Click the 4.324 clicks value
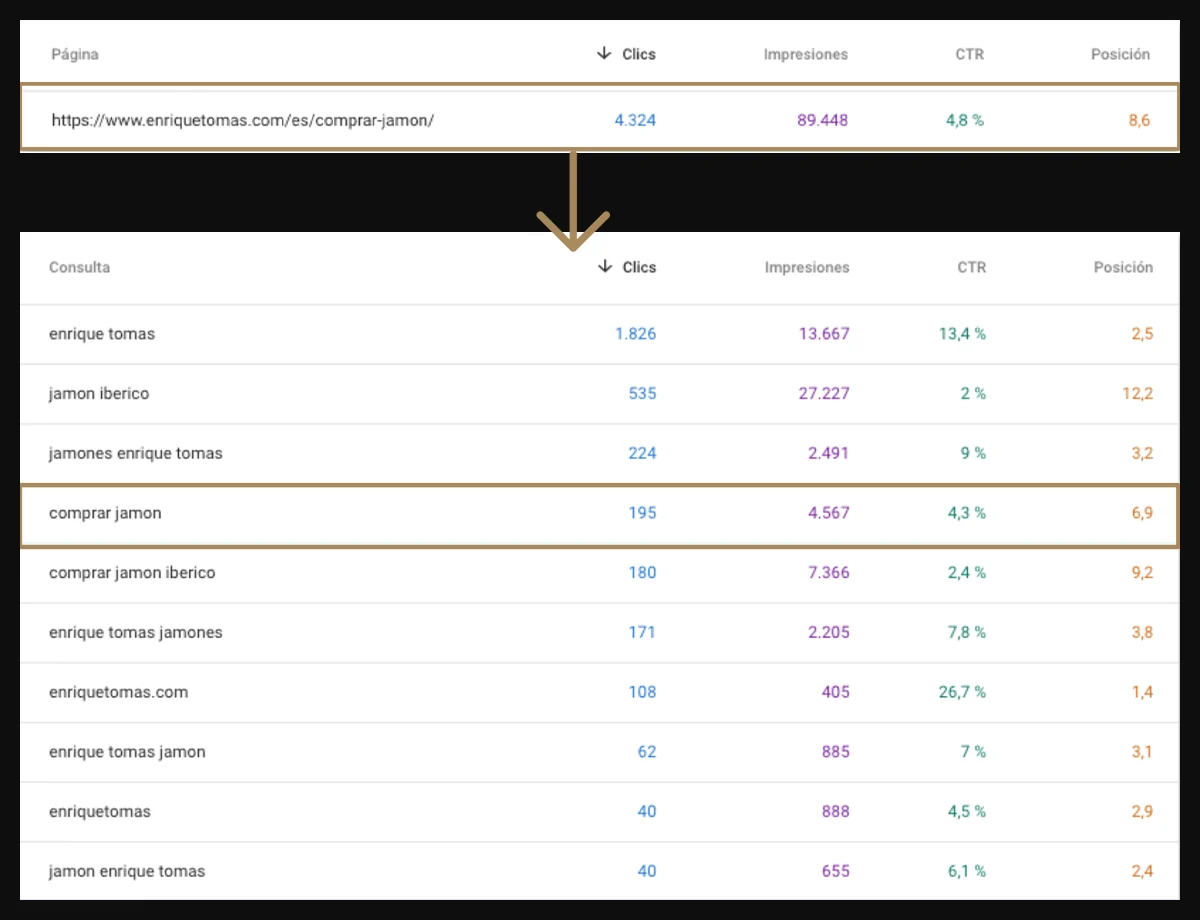Screen dimensions: 1200x920 click(x=635, y=120)
